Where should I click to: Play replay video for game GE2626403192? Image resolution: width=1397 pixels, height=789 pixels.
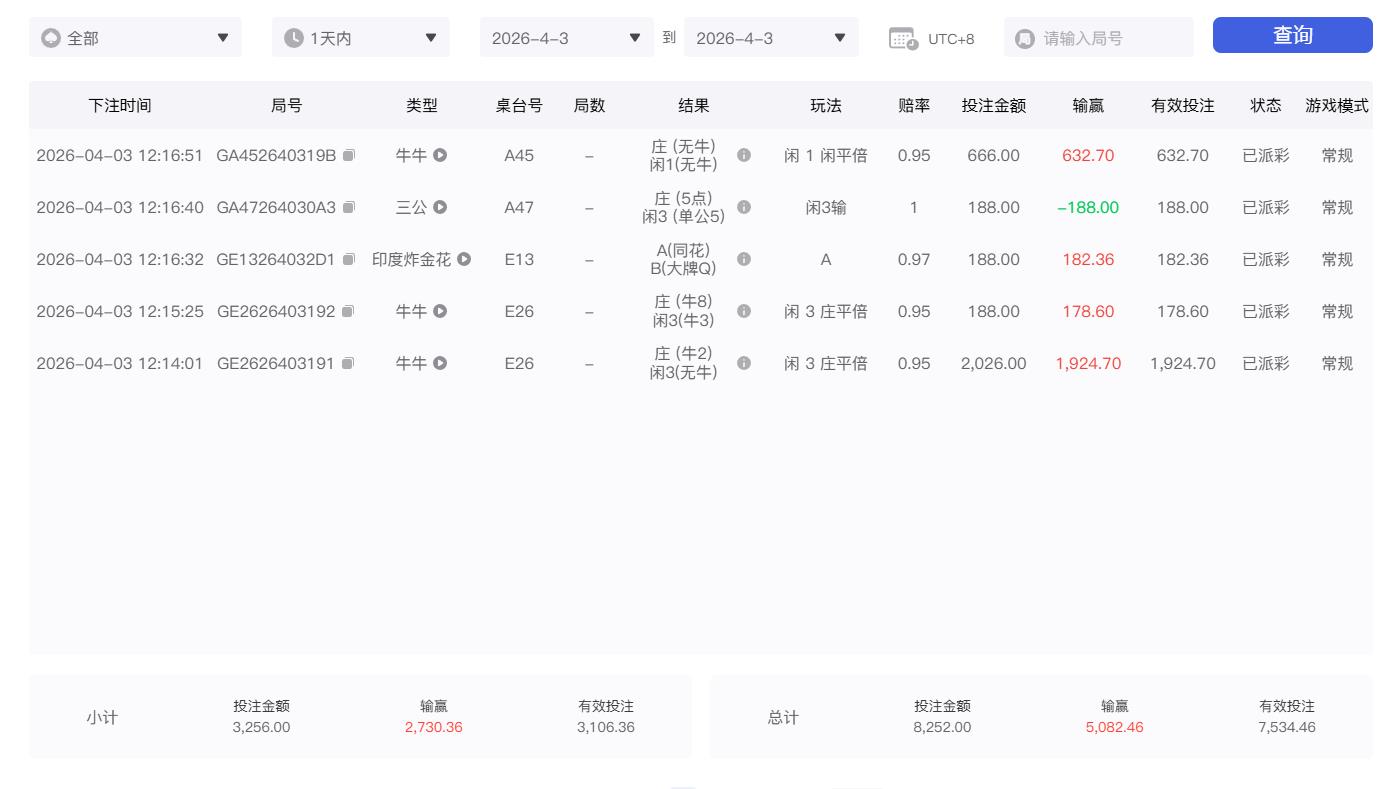(x=440, y=311)
